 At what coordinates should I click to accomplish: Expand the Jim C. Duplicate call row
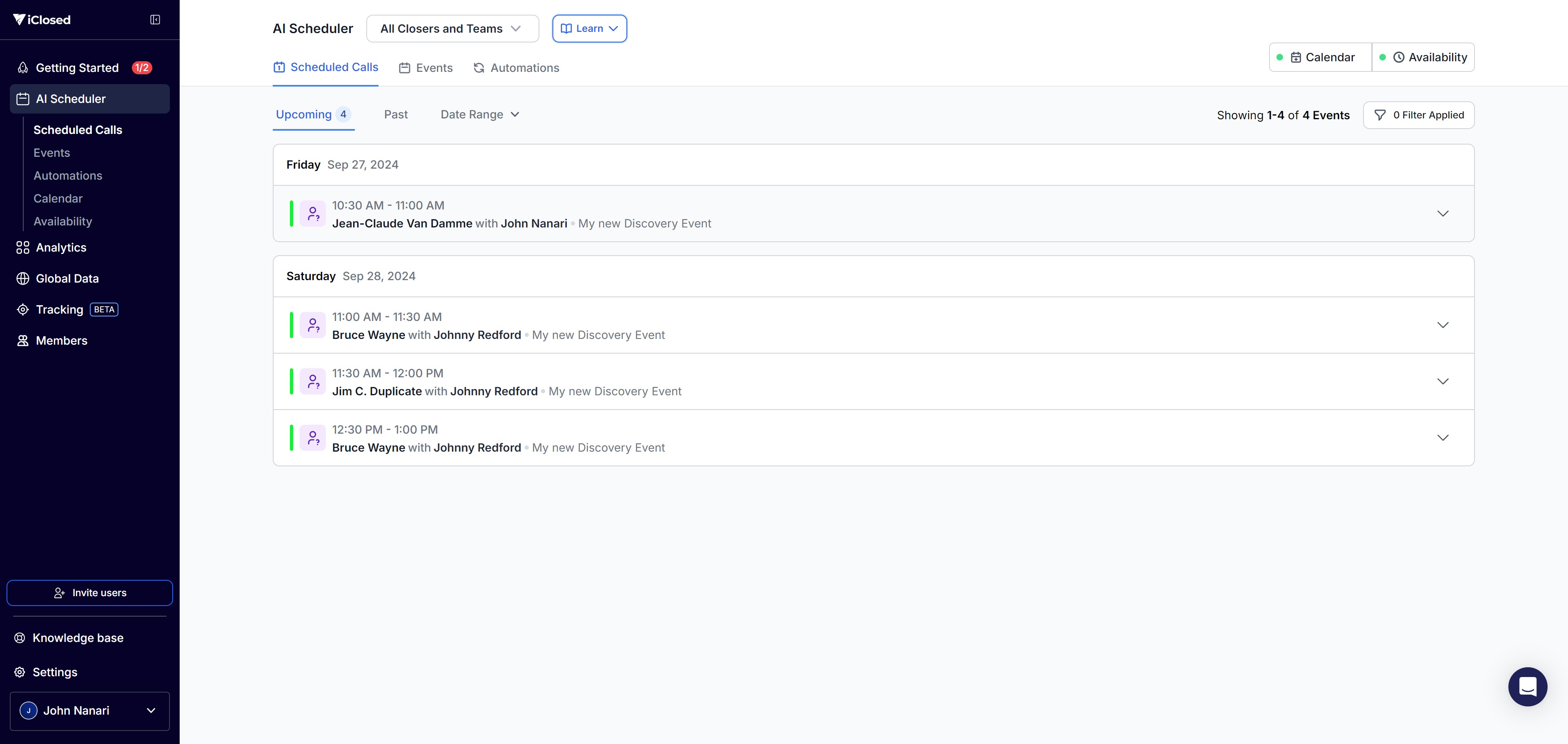tap(1442, 381)
